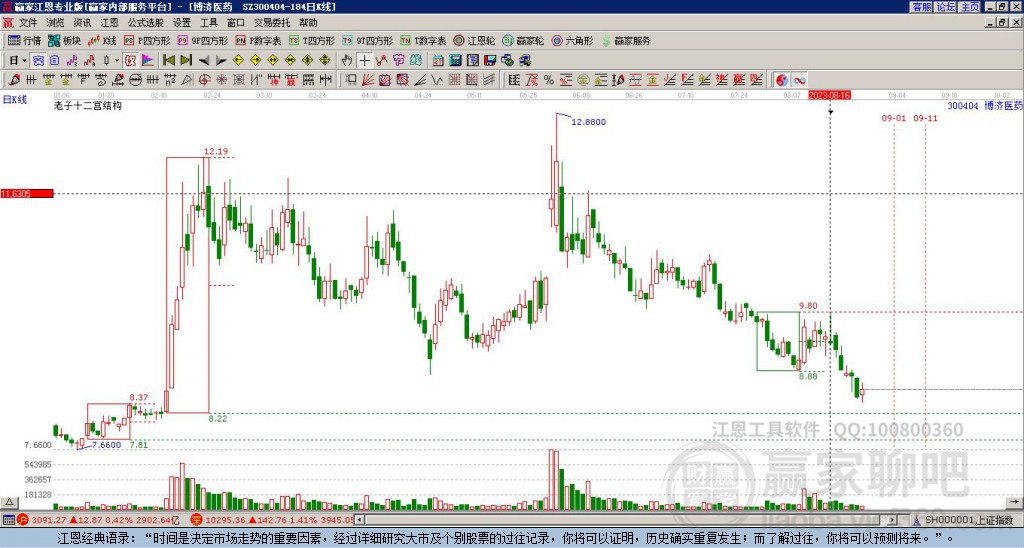The height and width of the screenshot is (548, 1024).
Task: Open the 板块 sector list
Action: tap(64, 41)
